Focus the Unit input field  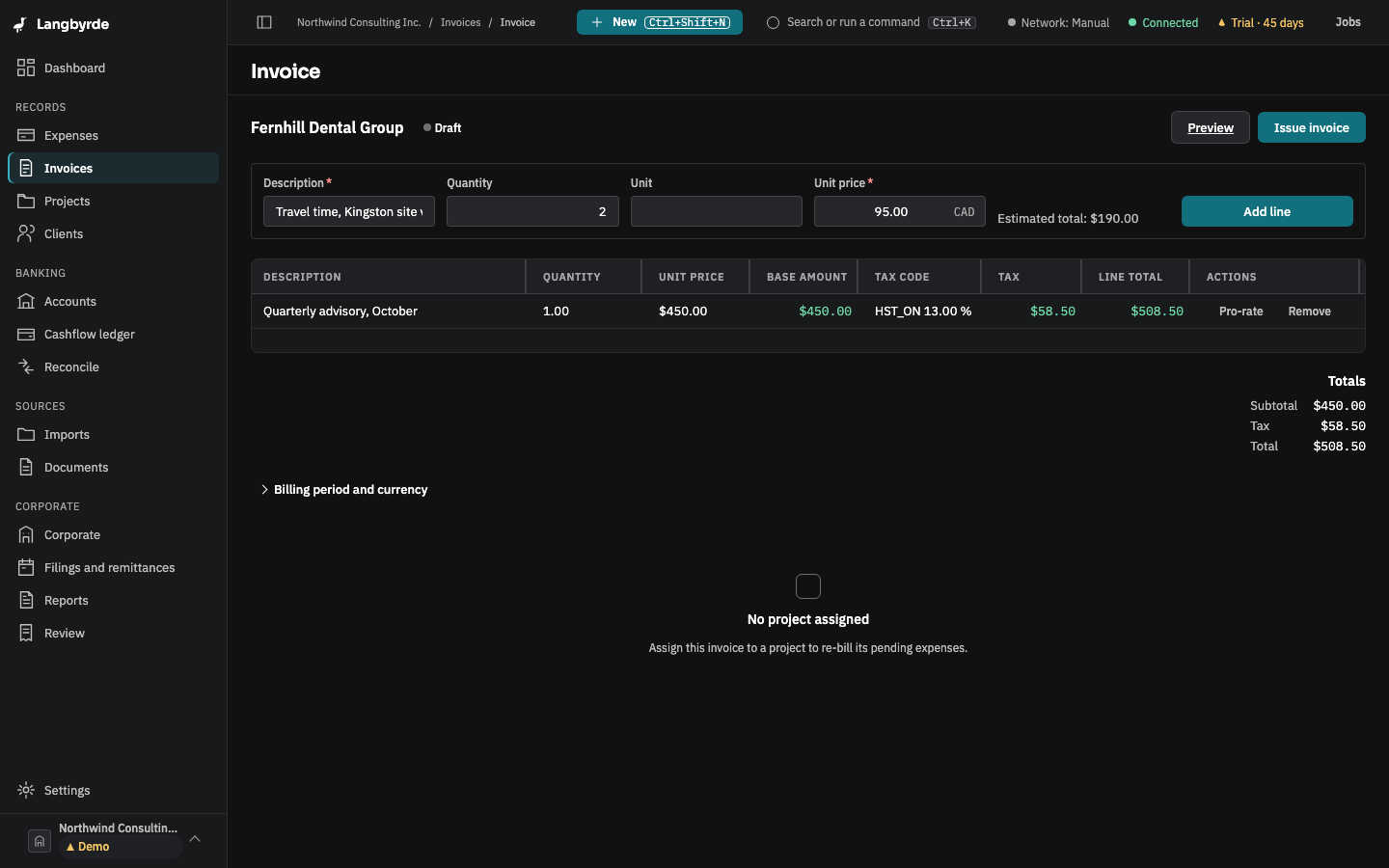717,211
